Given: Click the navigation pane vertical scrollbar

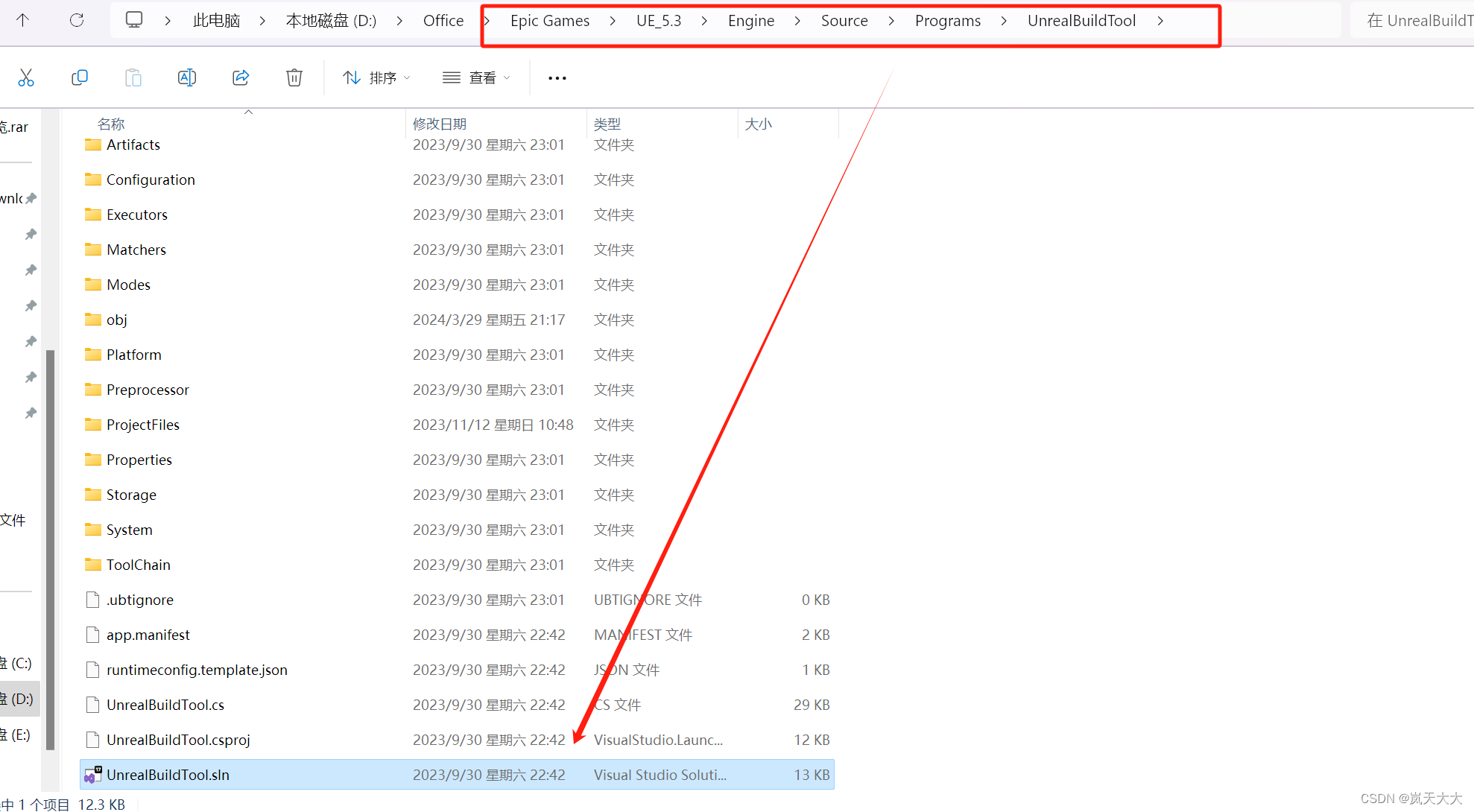Looking at the screenshot, I should (50, 550).
